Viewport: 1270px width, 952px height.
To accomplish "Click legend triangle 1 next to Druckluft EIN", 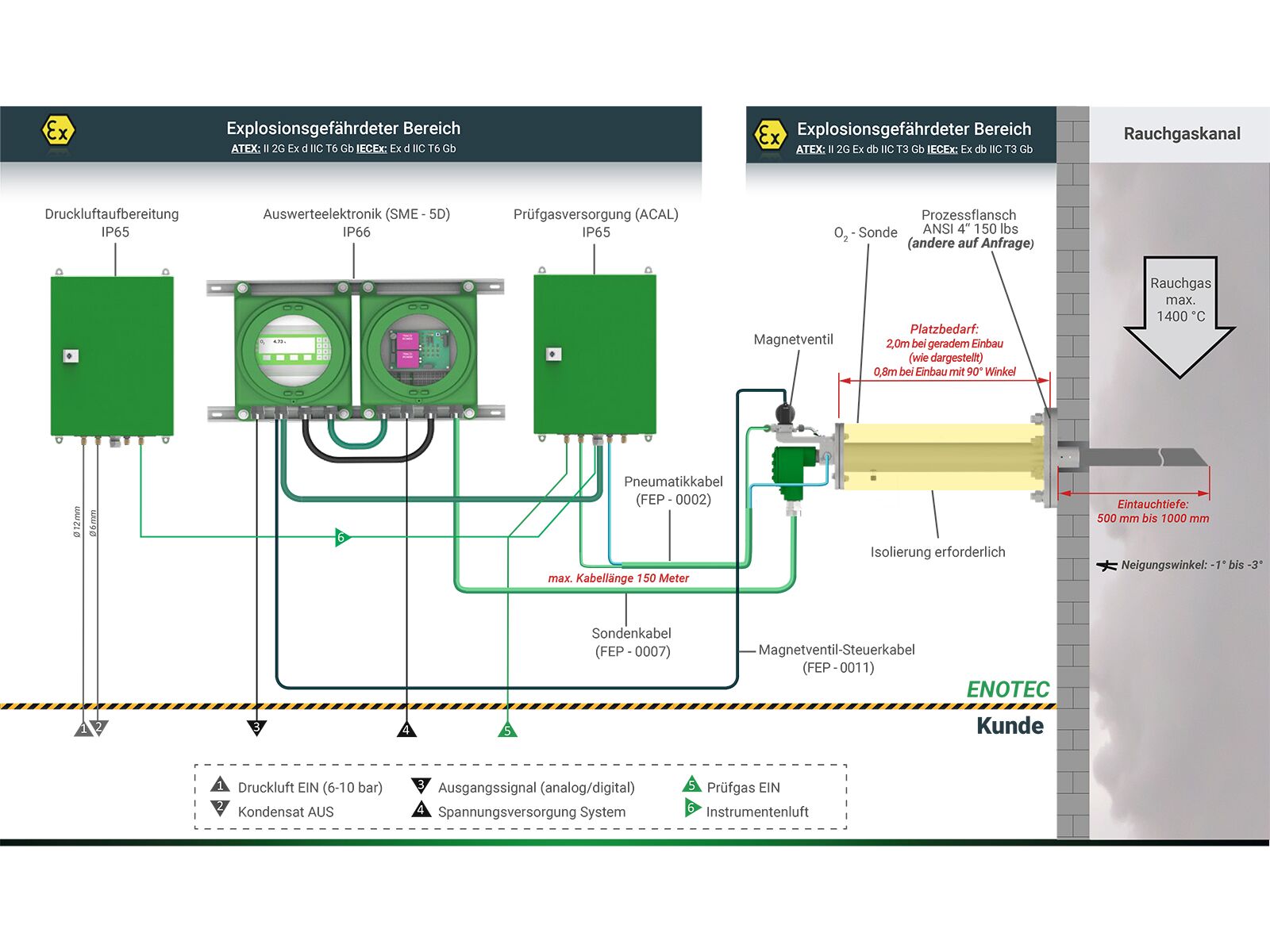I will tap(220, 785).
